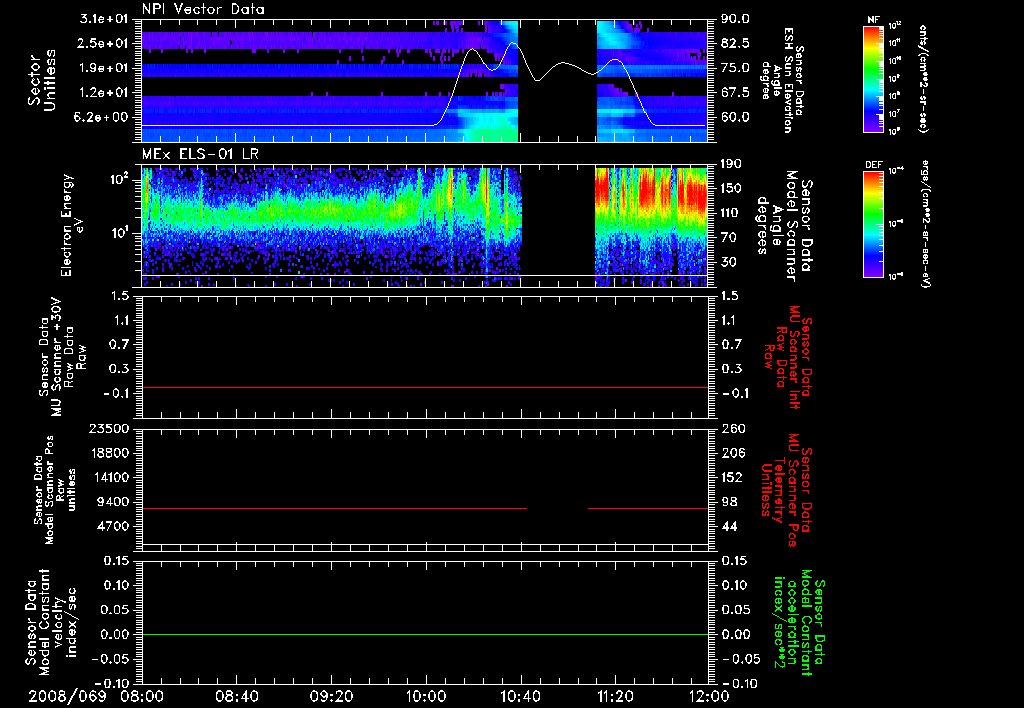1024x708 pixels.
Task: Click the 'ESH Sun Elevation Angle' axis label
Action: [782, 80]
